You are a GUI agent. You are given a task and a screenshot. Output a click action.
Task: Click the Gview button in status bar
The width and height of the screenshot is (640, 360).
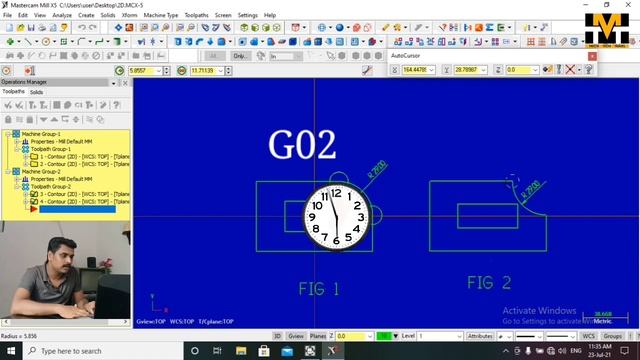pos(296,336)
